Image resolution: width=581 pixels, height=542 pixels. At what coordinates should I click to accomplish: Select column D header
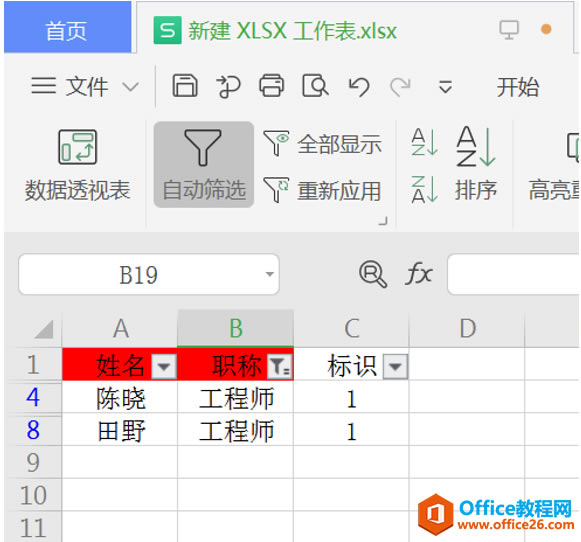pos(467,328)
